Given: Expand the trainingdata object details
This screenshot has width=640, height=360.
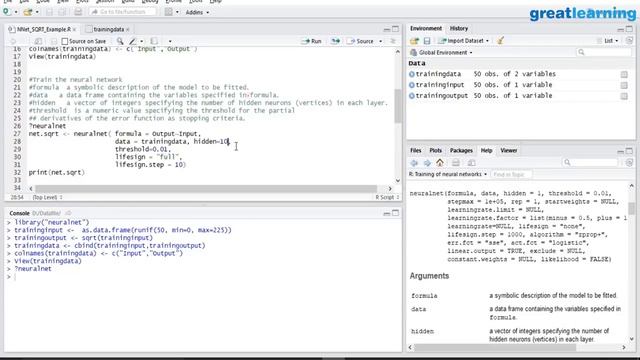Looking at the screenshot, I should click(x=411, y=74).
